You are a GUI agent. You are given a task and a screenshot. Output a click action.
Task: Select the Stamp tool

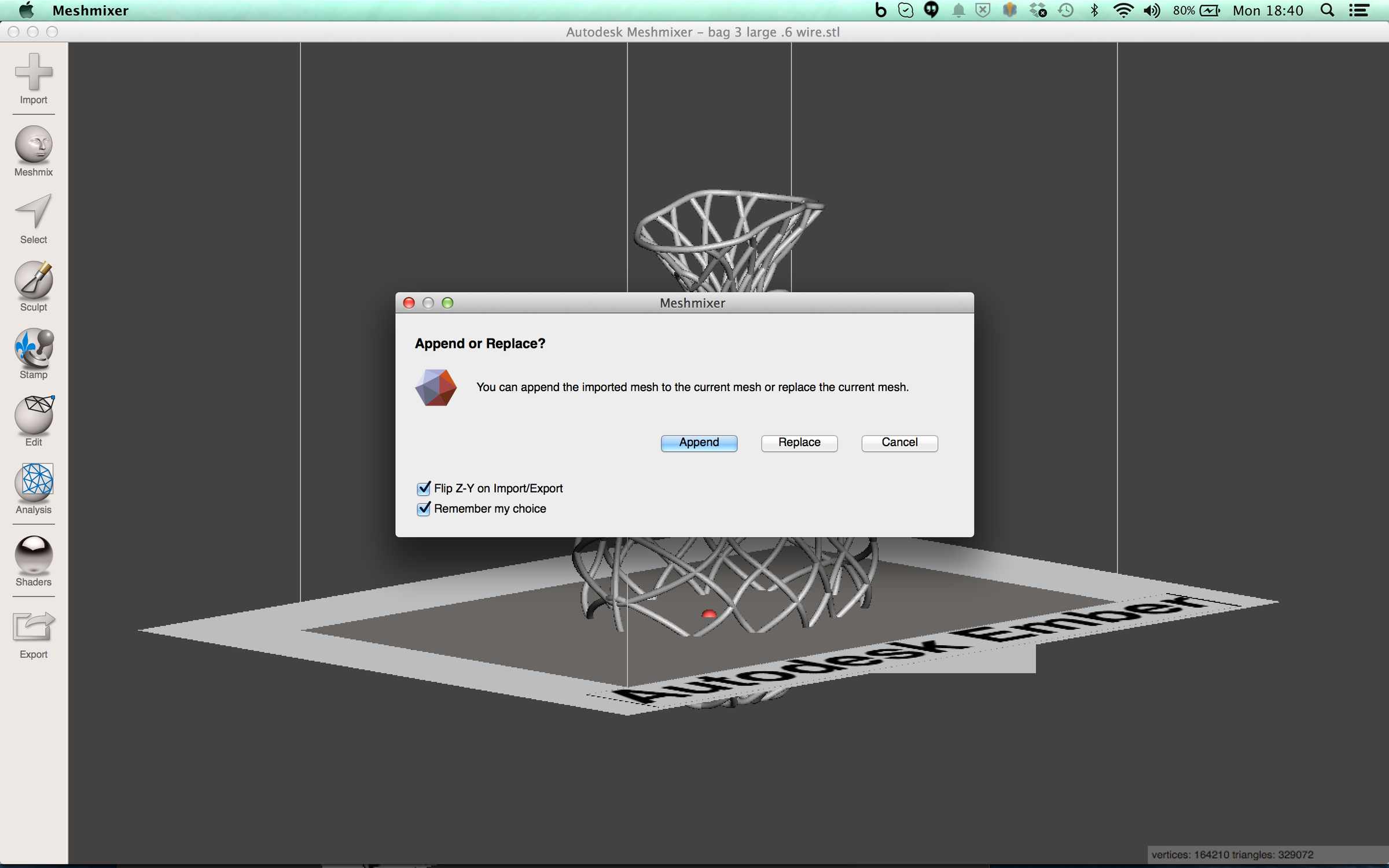(33, 352)
